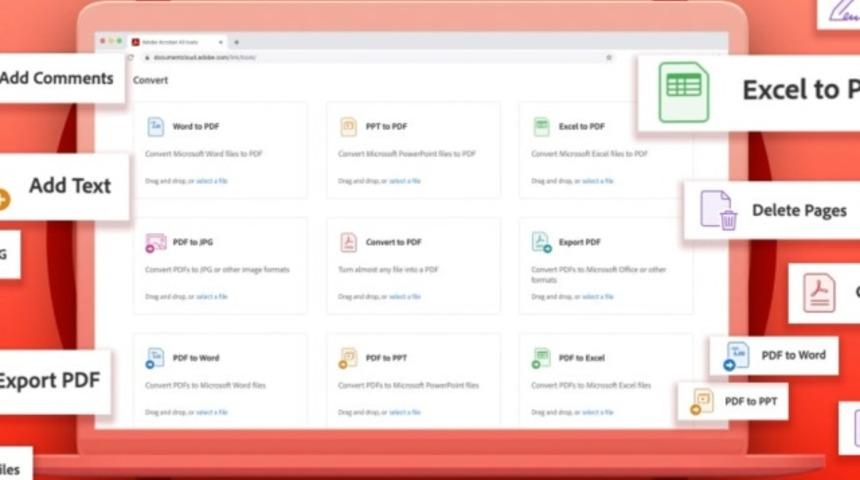
Task: Click the PPT to PDF card icon
Action: 348,127
